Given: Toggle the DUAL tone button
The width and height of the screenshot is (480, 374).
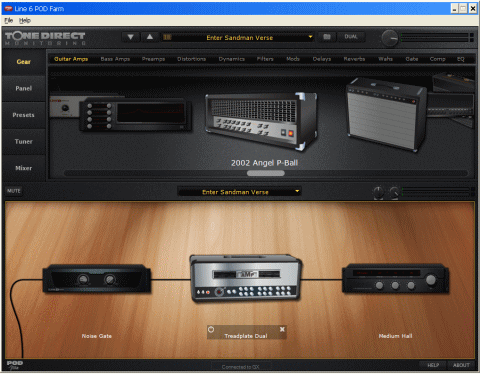Looking at the screenshot, I should [x=351, y=37].
